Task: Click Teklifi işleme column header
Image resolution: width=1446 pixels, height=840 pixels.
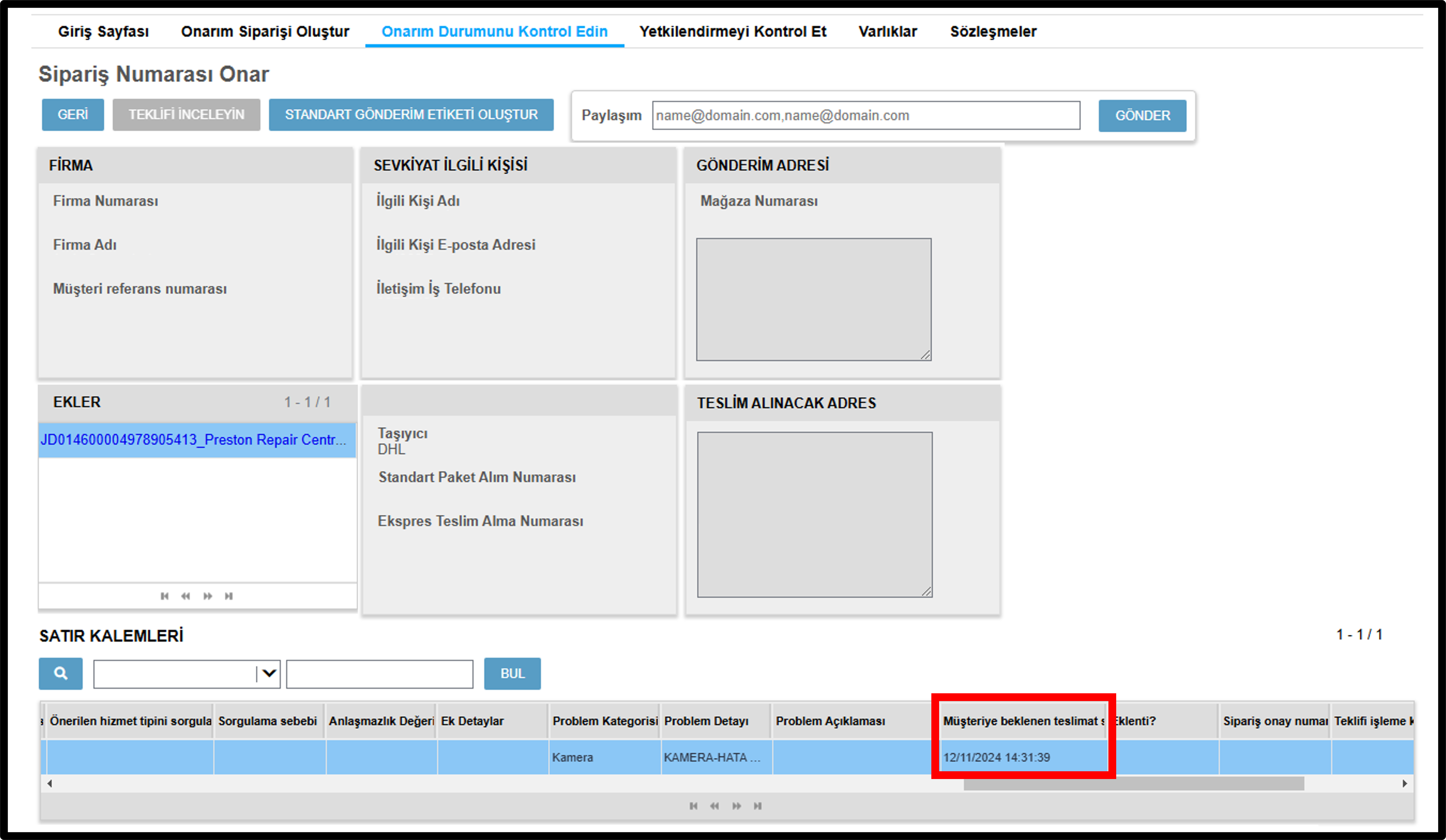Action: coord(1372,721)
